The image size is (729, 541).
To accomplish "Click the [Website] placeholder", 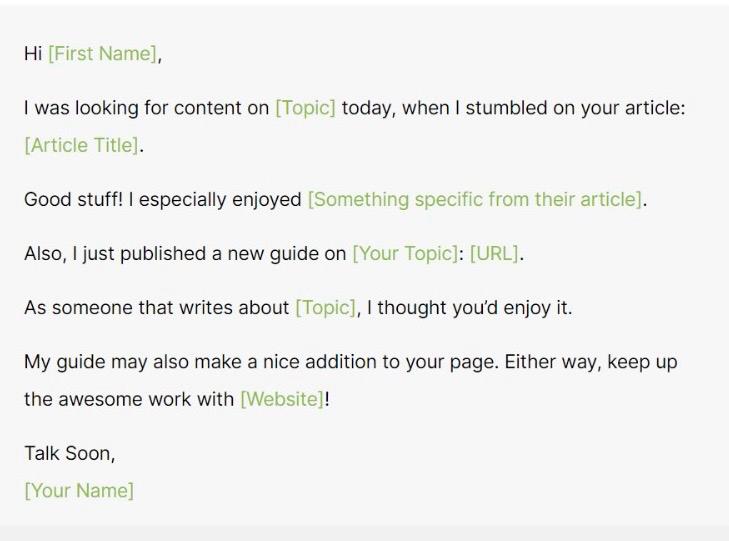I will (282, 400).
